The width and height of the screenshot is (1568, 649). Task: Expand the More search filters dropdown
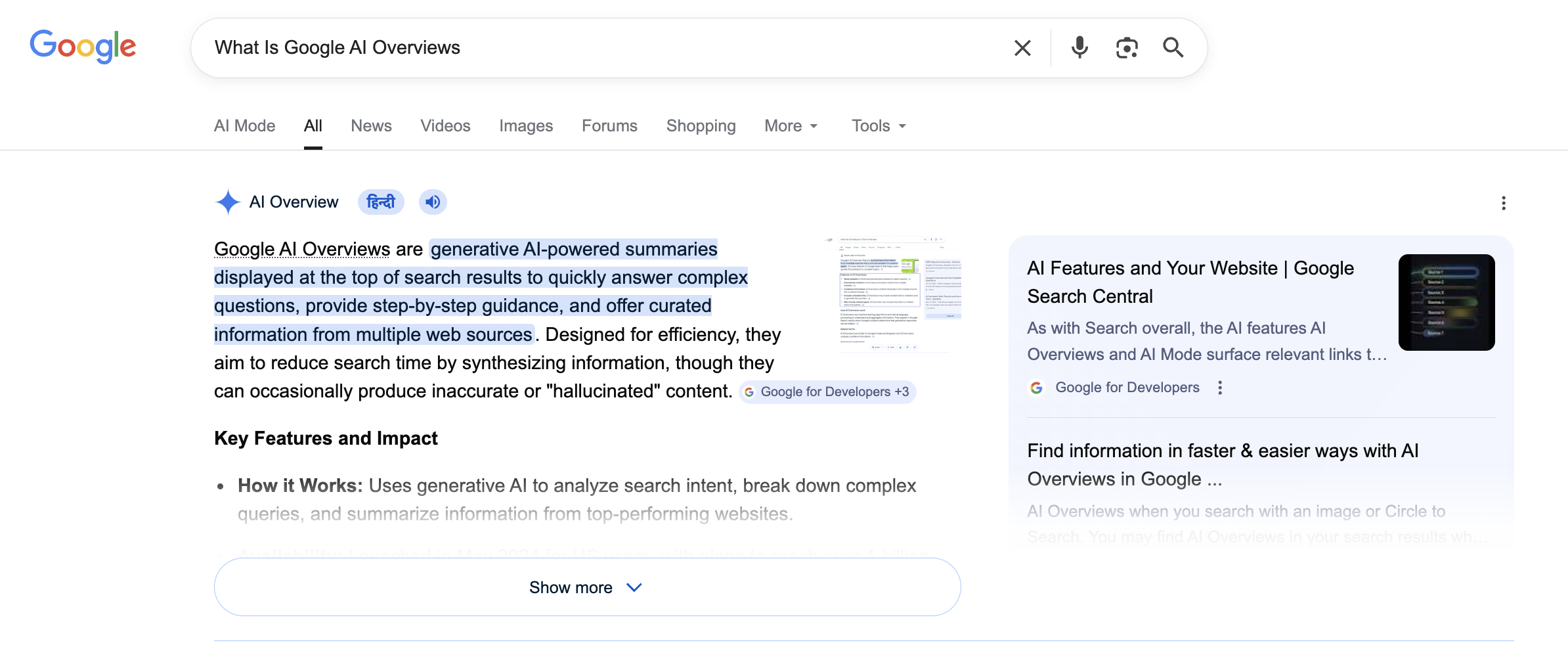(791, 125)
